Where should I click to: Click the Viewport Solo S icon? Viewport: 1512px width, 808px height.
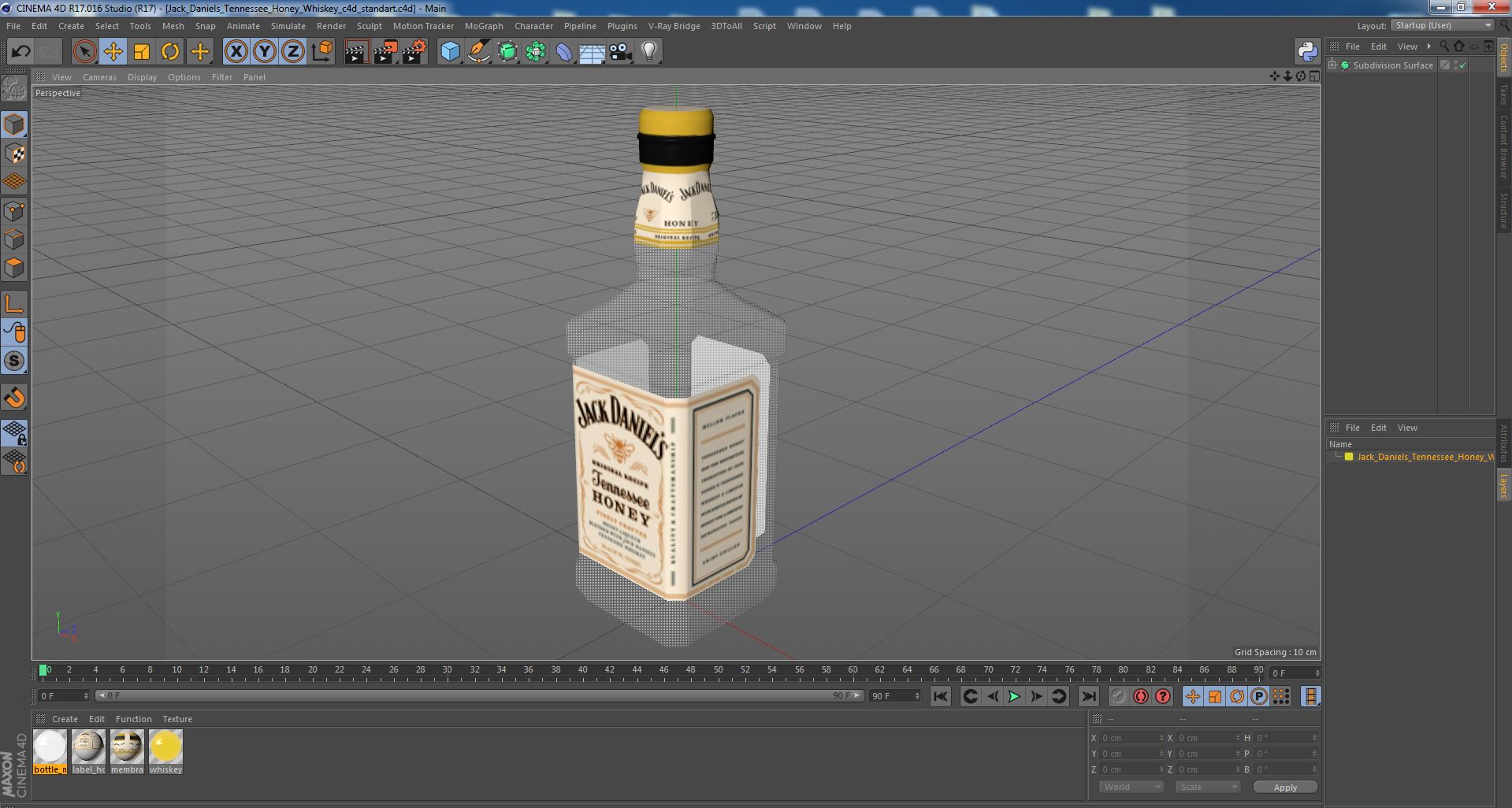pos(15,361)
